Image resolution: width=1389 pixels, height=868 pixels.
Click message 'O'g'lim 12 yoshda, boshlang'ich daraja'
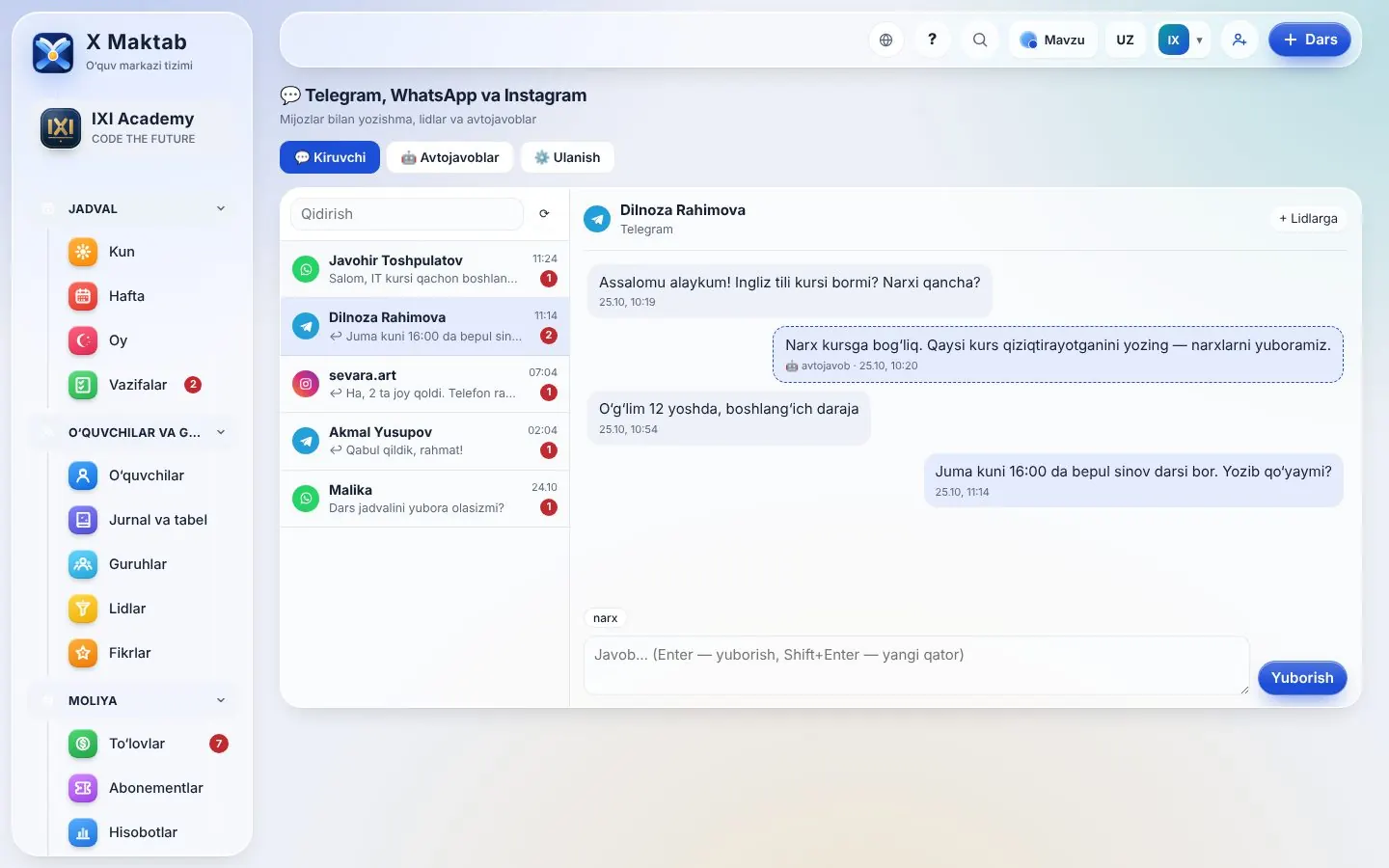(728, 418)
